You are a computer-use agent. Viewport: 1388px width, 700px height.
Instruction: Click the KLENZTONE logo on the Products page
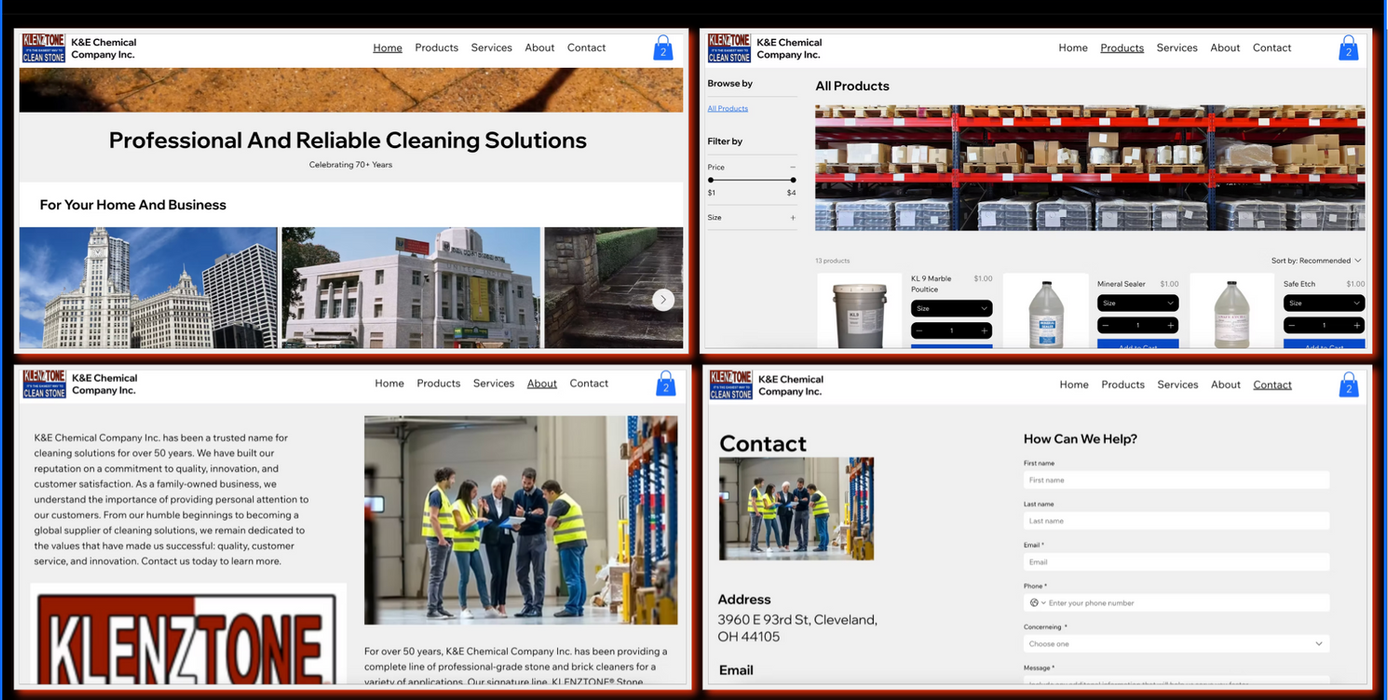729,47
